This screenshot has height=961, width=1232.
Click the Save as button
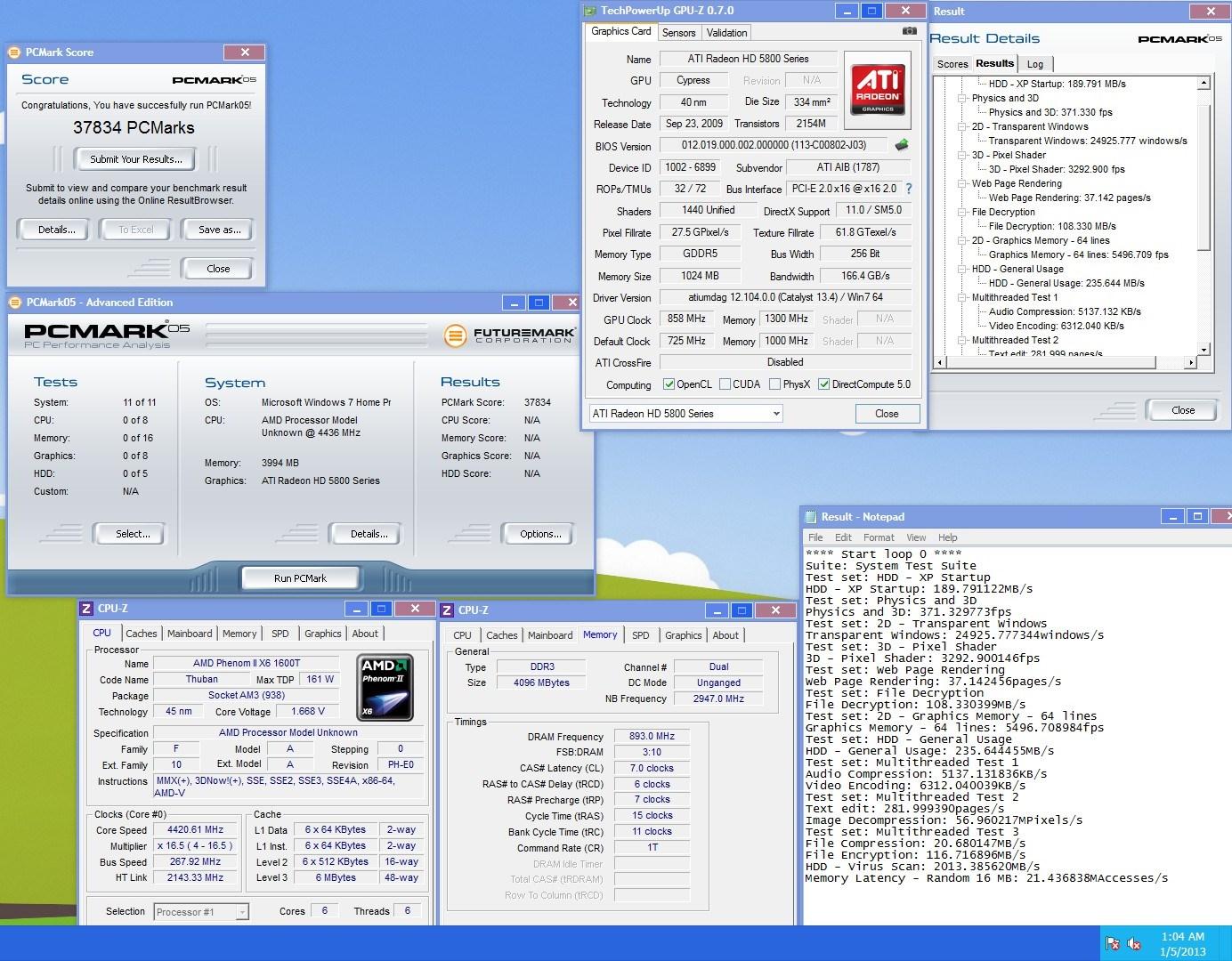click(x=219, y=230)
